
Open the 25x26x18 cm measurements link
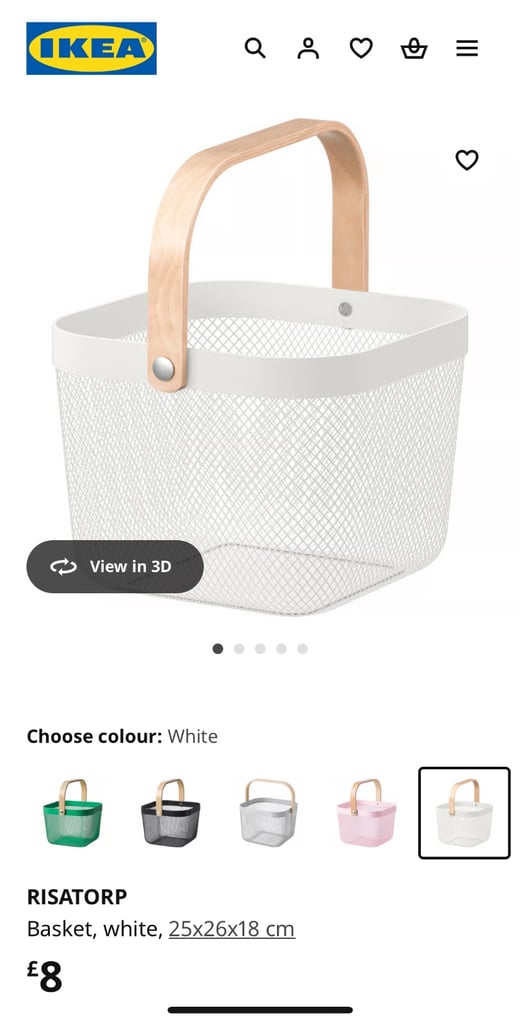[232, 928]
